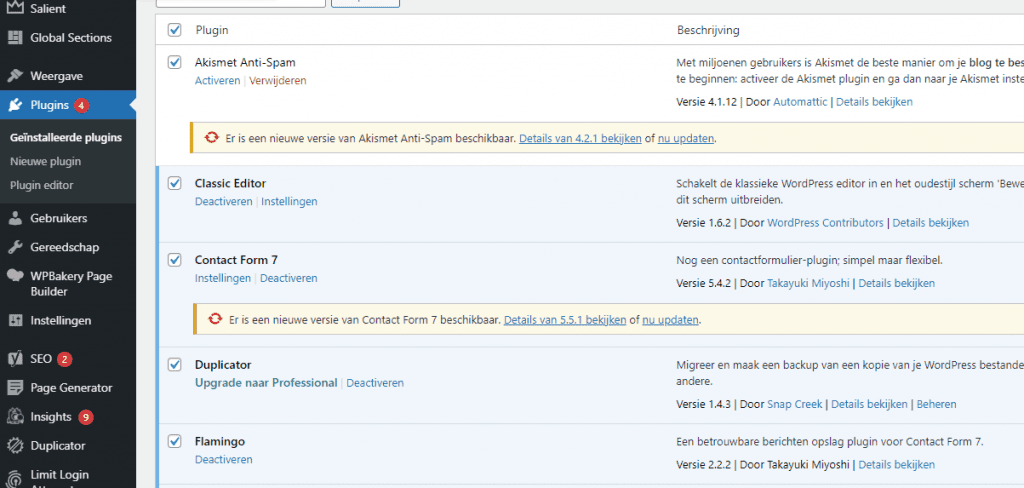Screen dimensions: 1024x488
Task: Click the Plugins update count badge 4
Action: pyautogui.click(x=81, y=105)
